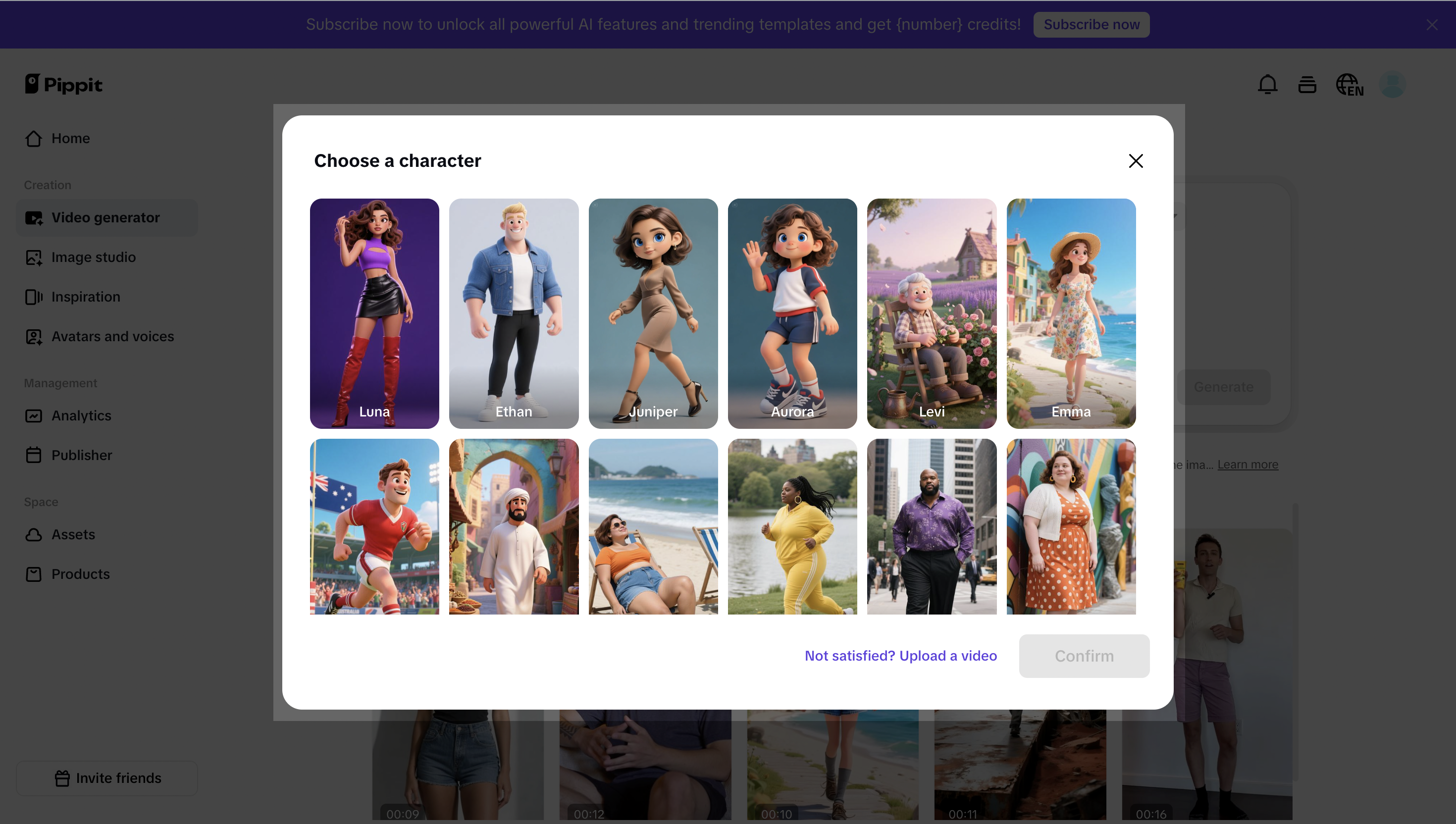This screenshot has width=1456, height=824.
Task: Open the credits stack icon
Action: (1306, 85)
